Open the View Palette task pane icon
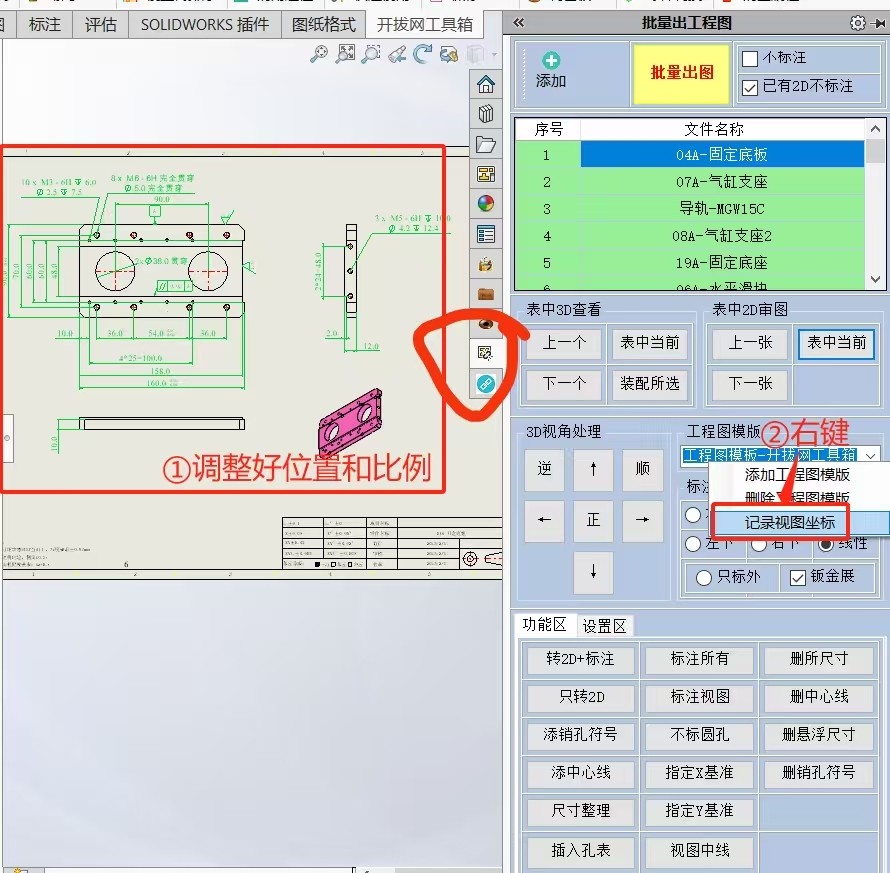 tap(486, 174)
